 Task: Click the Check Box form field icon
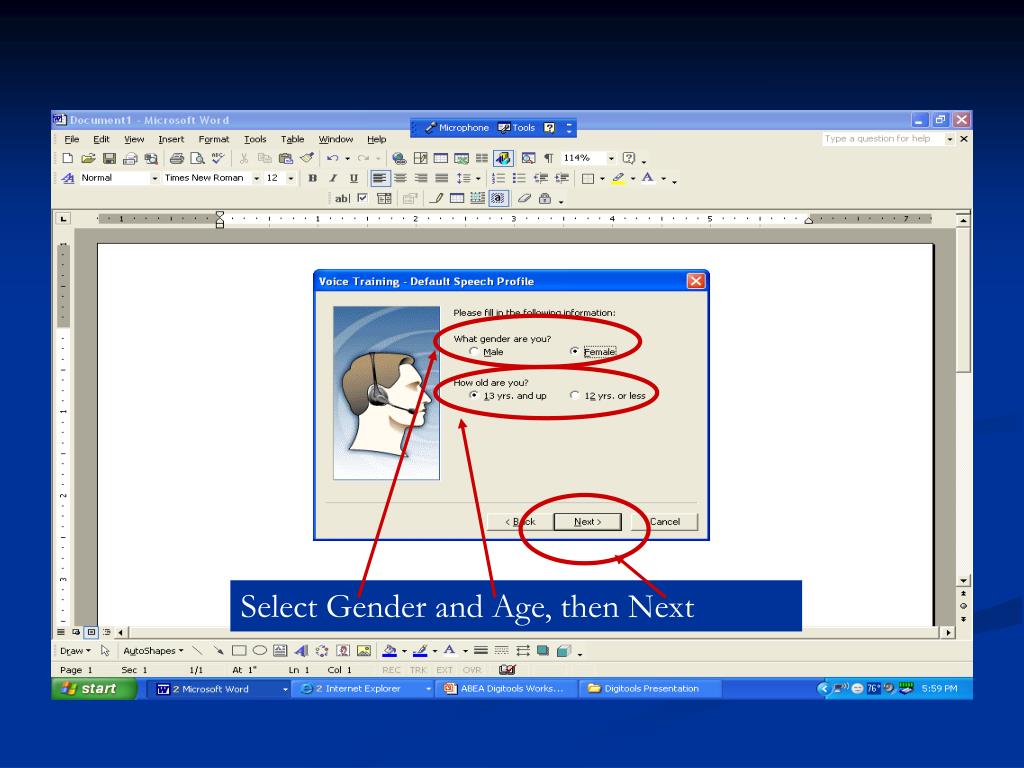tap(362, 199)
